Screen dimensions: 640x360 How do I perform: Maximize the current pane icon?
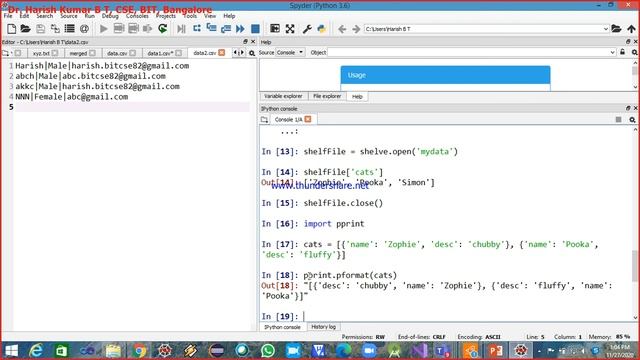275,29
